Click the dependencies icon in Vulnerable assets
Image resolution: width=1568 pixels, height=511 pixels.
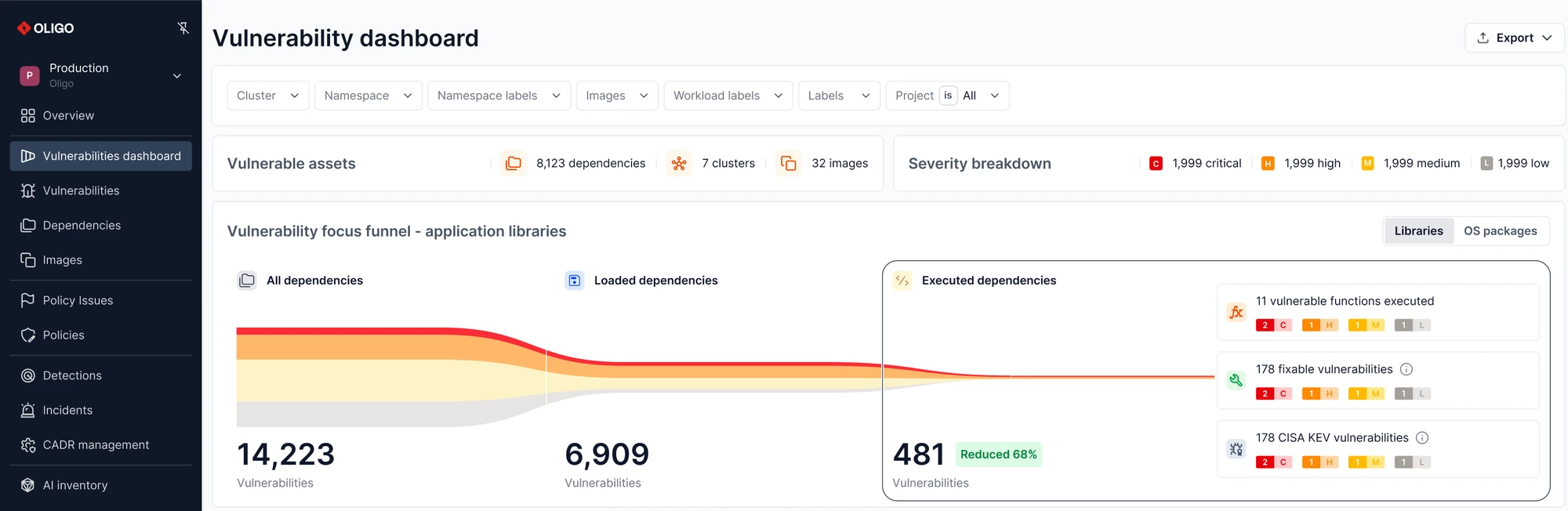point(514,163)
